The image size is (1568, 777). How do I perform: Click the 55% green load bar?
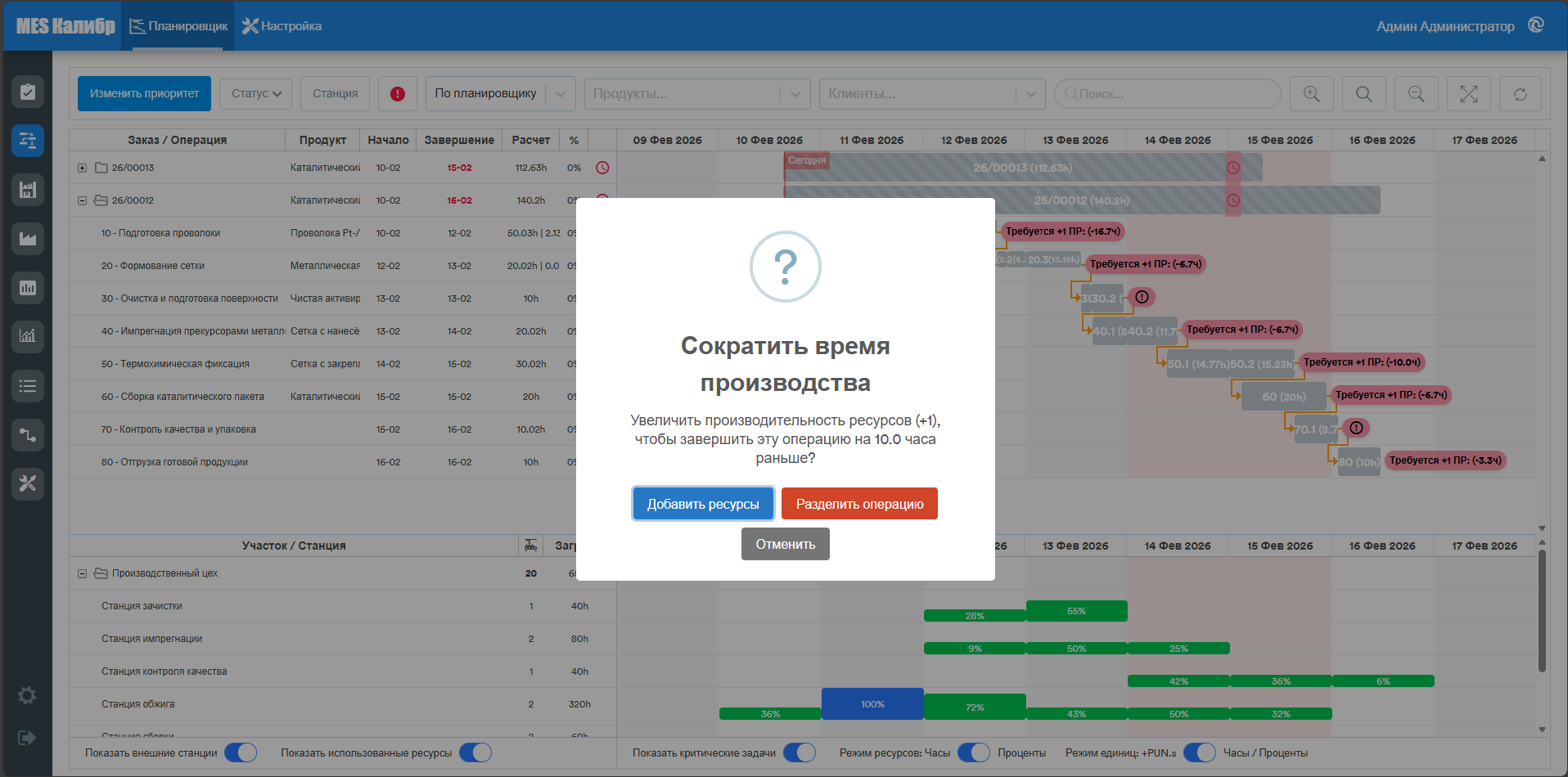point(1077,611)
